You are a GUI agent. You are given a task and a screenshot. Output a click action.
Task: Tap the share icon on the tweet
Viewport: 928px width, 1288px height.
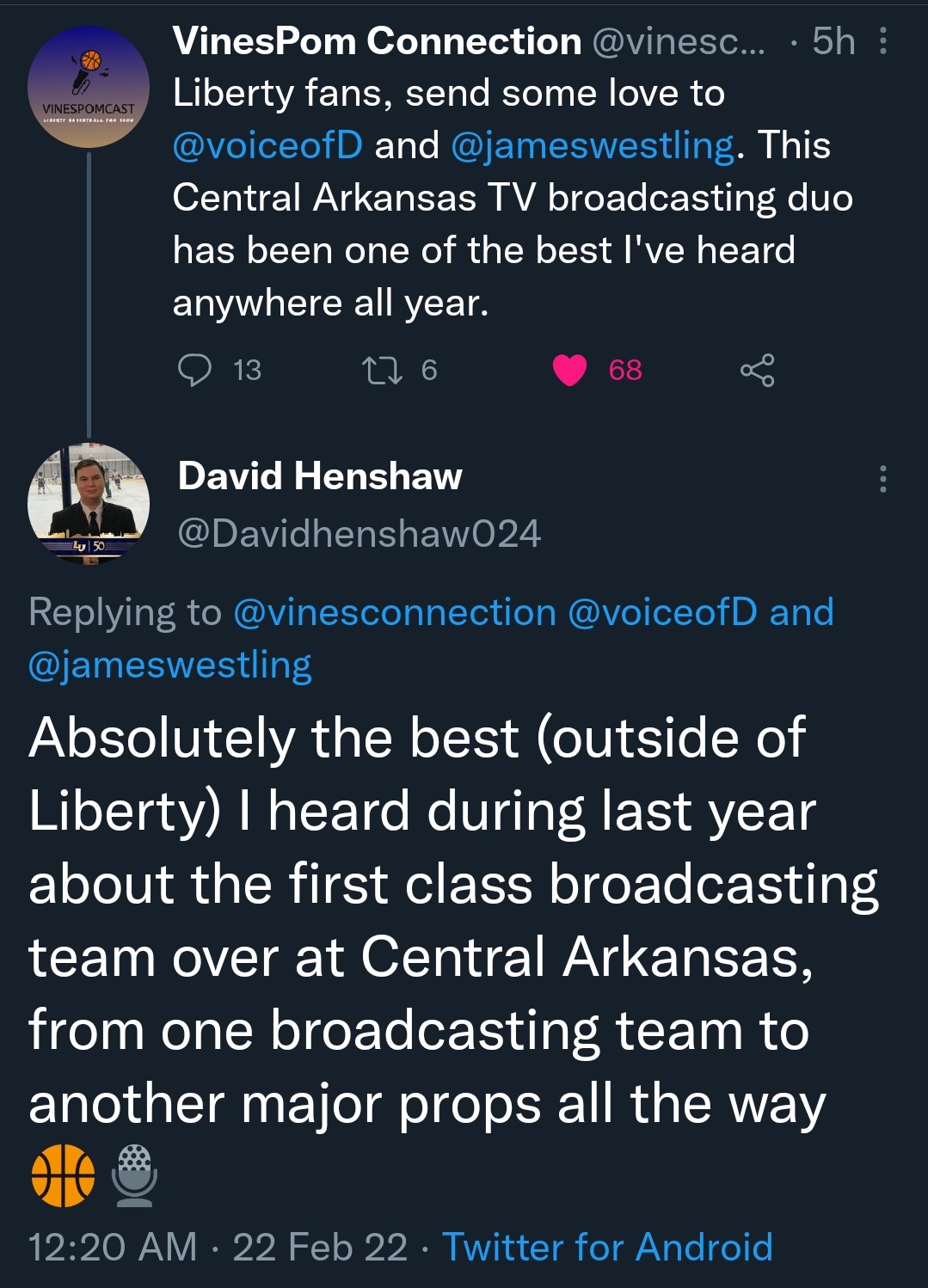(x=757, y=371)
